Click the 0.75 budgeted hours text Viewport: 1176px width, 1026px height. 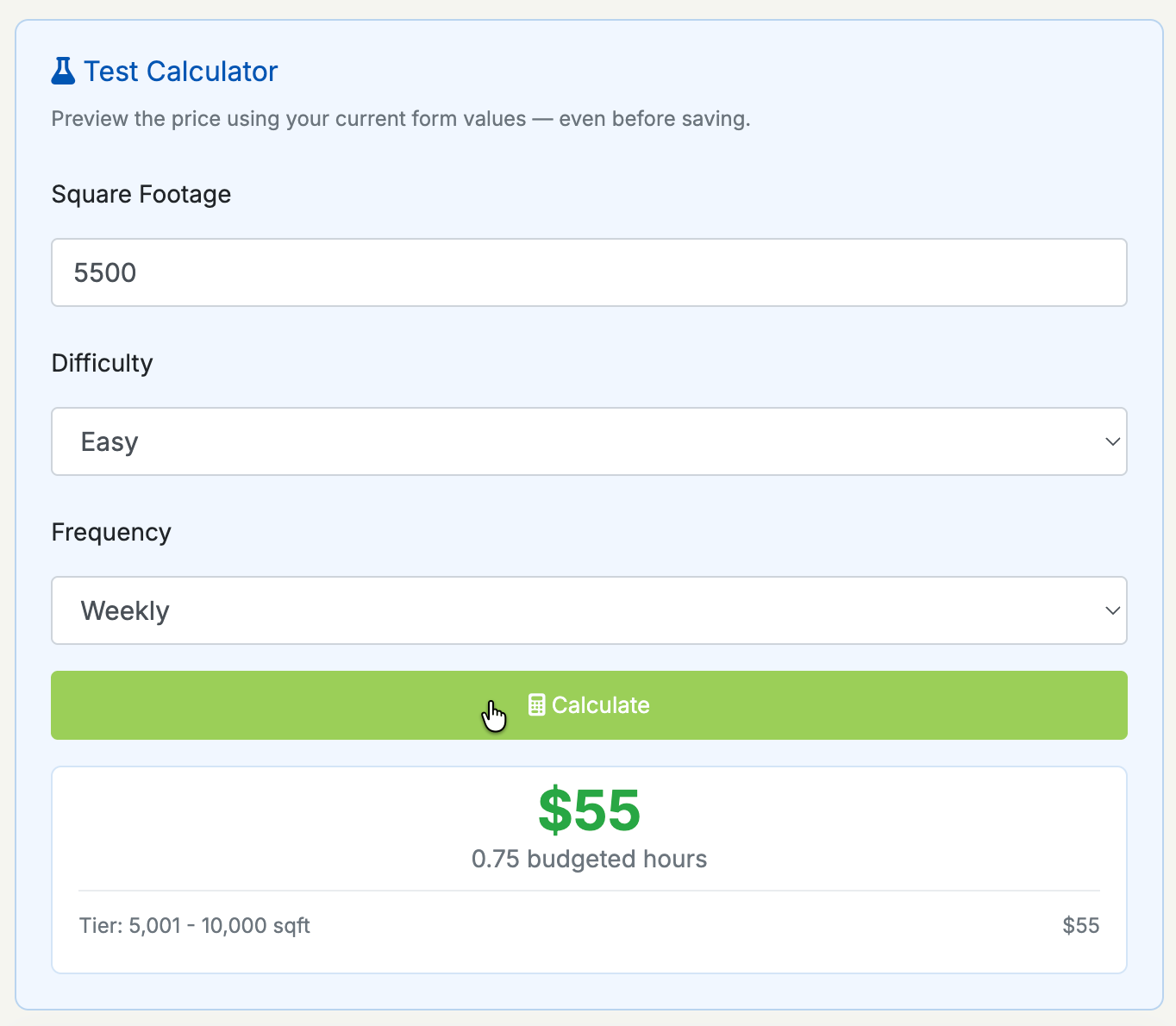point(589,860)
